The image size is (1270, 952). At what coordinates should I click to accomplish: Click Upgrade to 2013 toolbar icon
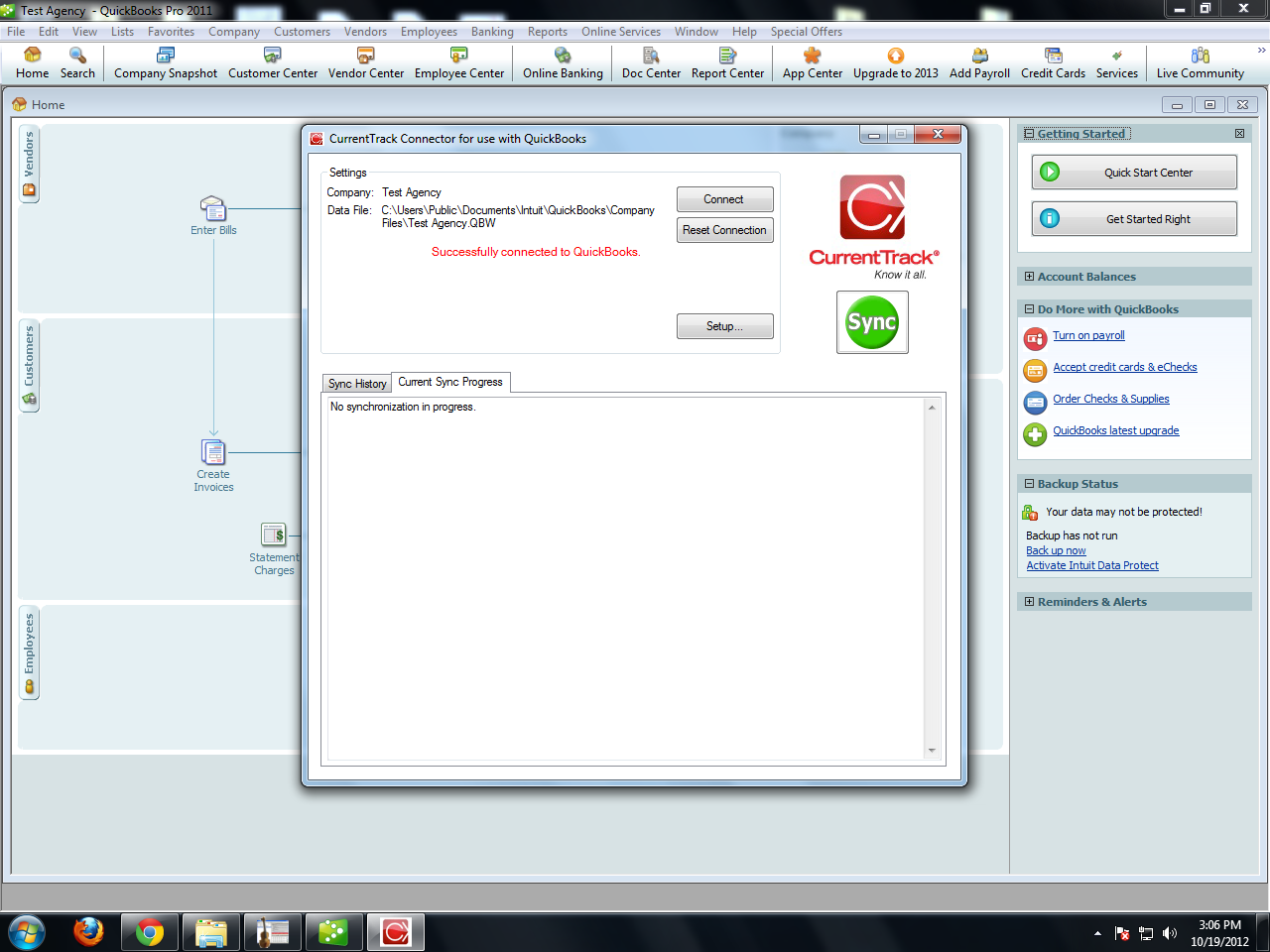[x=896, y=63]
